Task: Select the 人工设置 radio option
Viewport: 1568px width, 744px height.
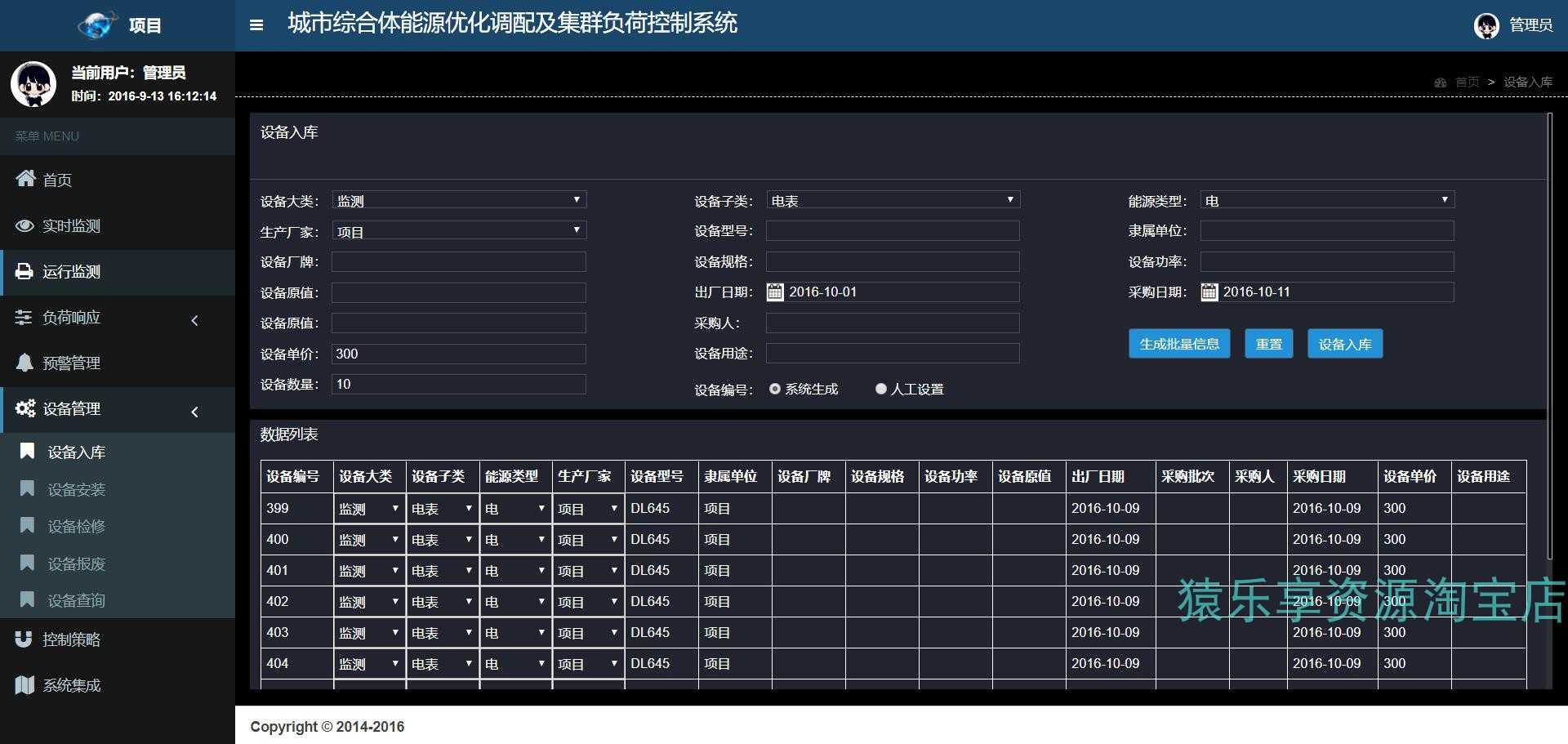Action: coord(880,389)
